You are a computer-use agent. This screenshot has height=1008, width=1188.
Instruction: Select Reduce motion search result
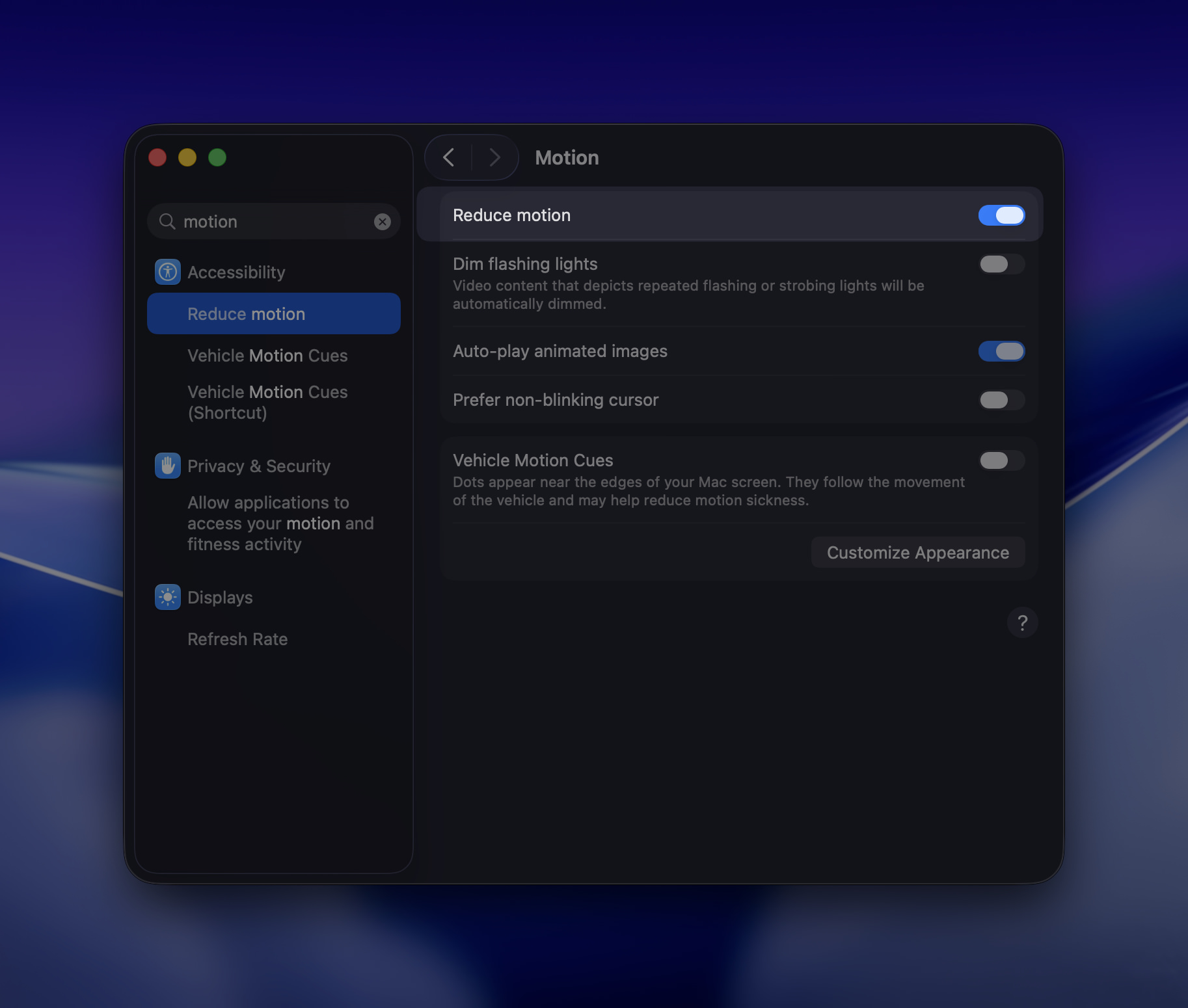click(273, 314)
